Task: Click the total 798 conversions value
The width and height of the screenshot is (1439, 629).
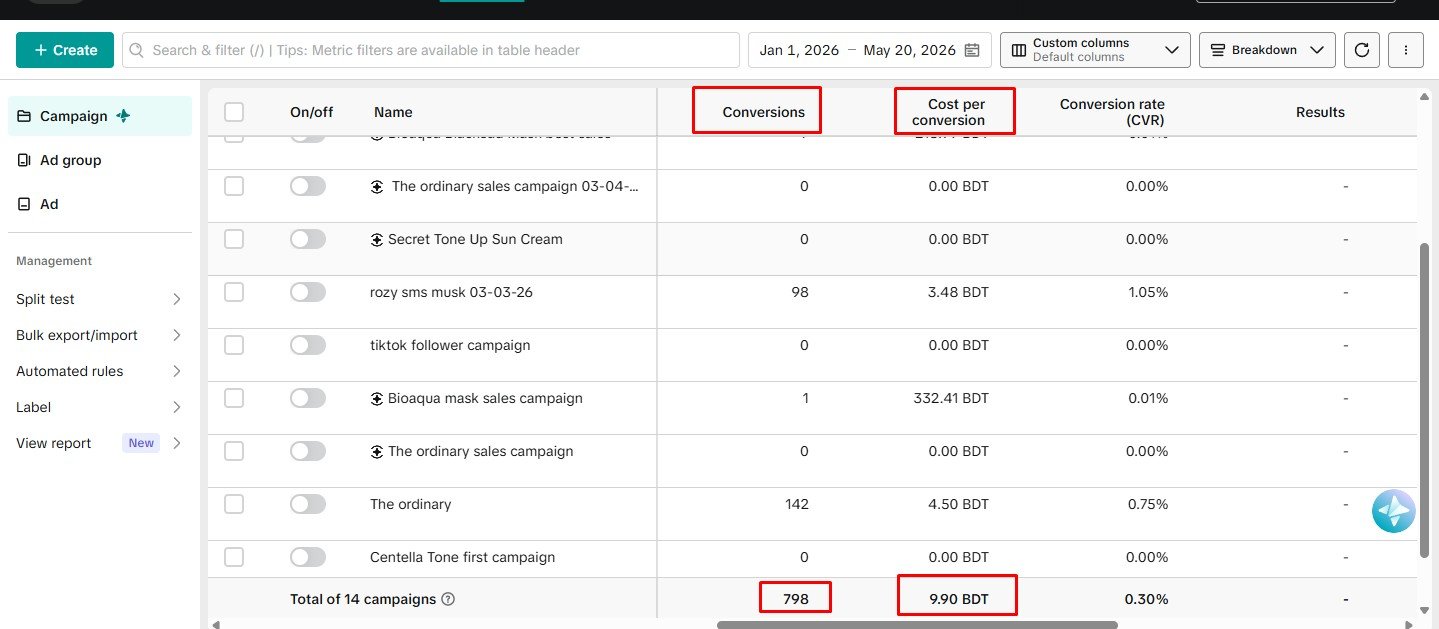Action: pyautogui.click(x=795, y=599)
